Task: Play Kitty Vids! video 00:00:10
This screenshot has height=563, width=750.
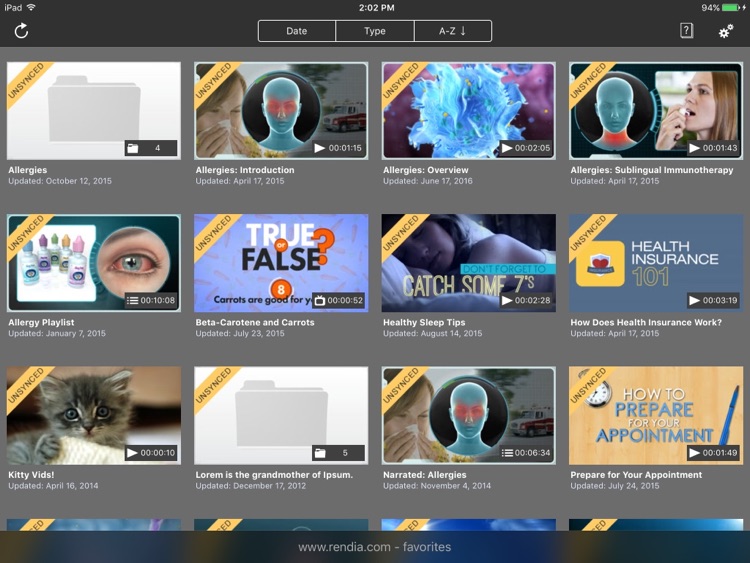Action: pos(151,453)
